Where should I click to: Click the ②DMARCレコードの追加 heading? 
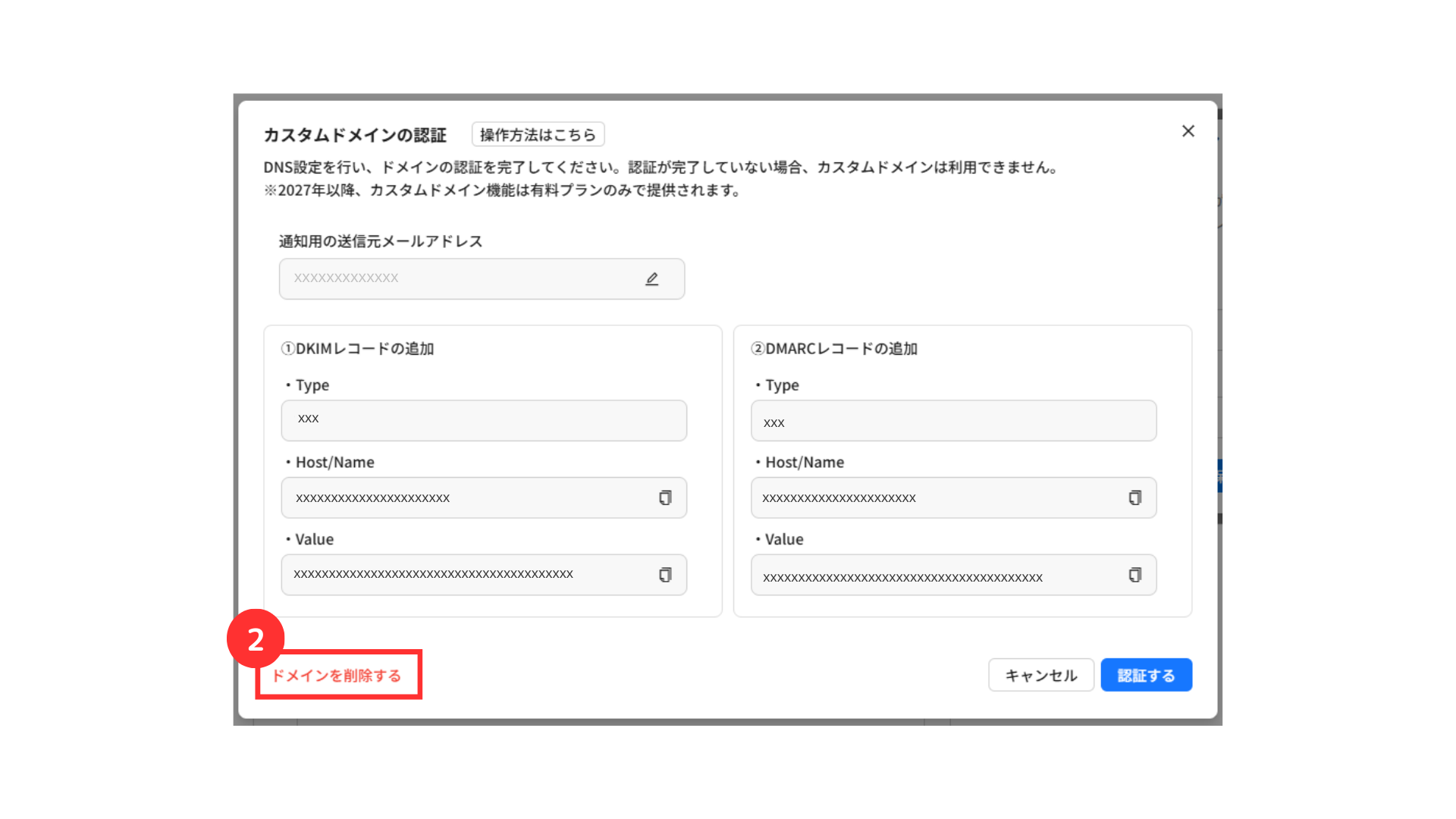pyautogui.click(x=833, y=349)
